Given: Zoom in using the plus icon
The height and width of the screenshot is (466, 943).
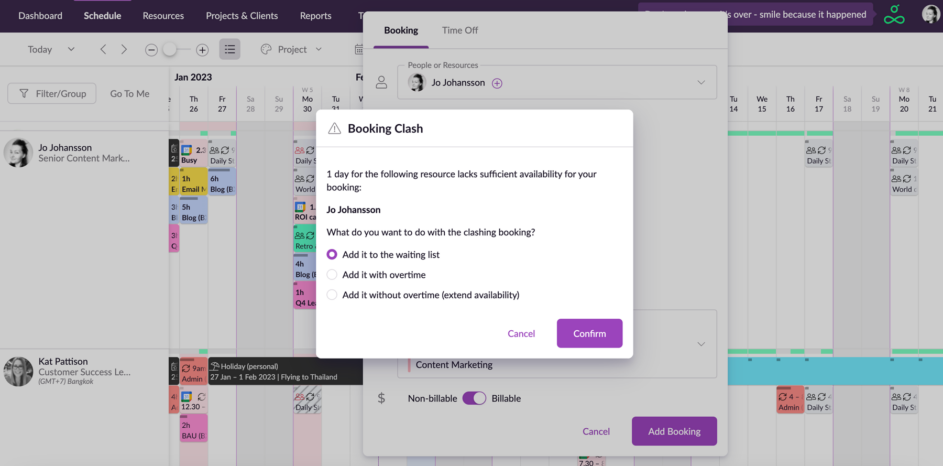Looking at the screenshot, I should [x=202, y=51].
